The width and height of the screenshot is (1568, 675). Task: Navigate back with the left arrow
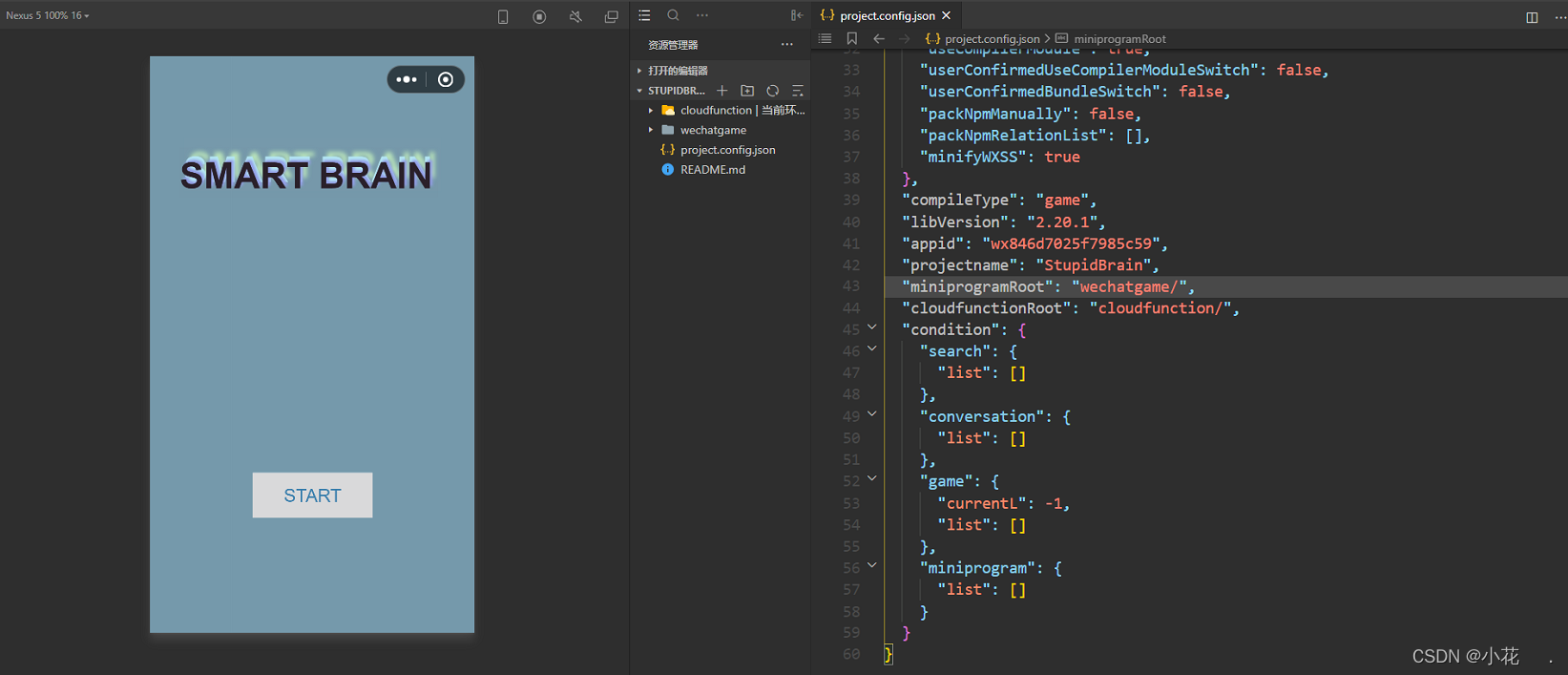879,39
